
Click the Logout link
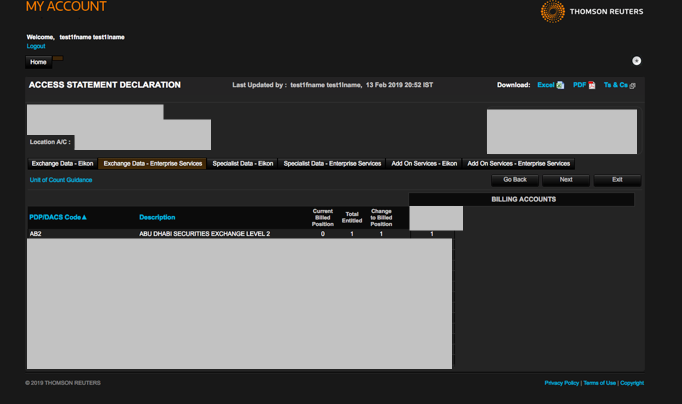coord(36,46)
